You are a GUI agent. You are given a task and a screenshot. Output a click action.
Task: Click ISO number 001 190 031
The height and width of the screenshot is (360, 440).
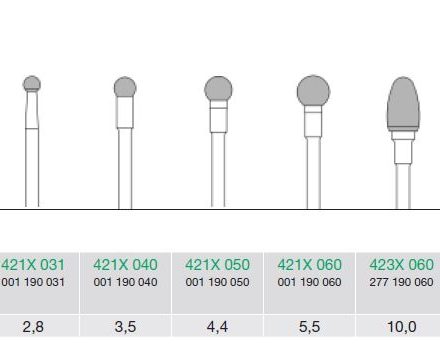coord(33,282)
